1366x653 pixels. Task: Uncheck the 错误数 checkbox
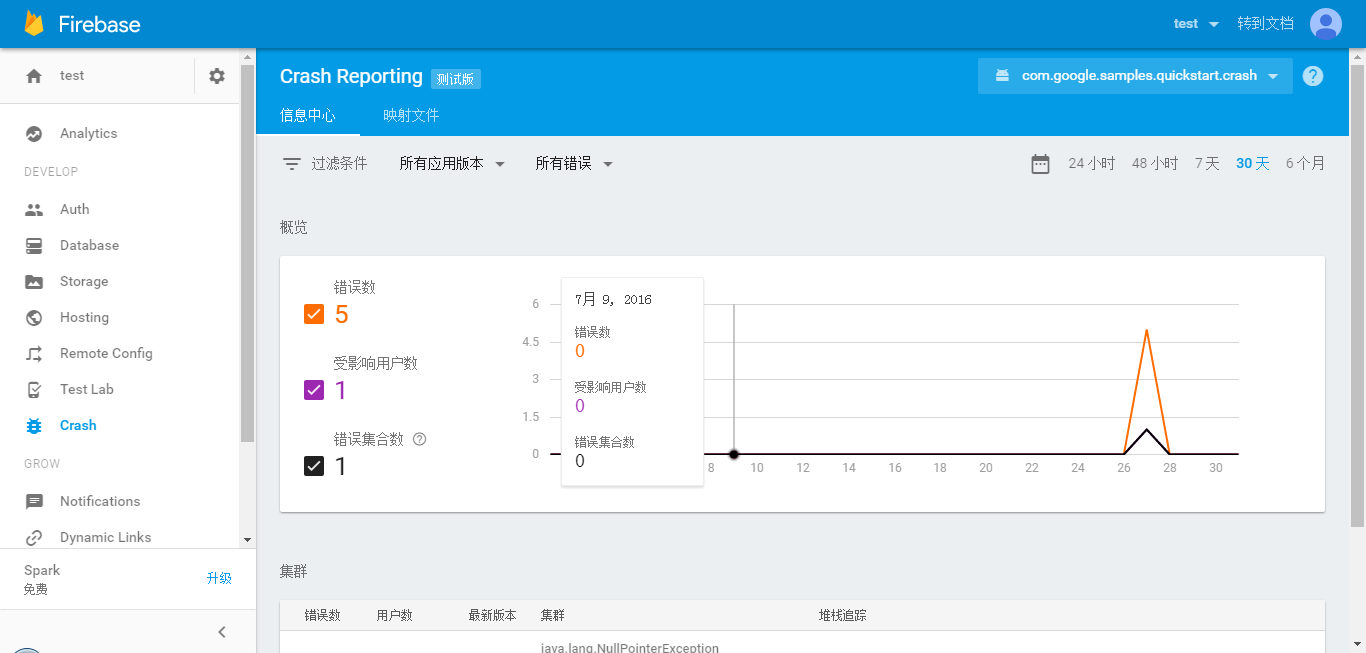coord(314,313)
